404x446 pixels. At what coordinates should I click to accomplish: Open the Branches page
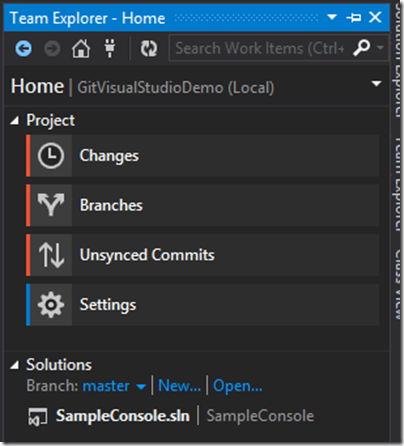pos(203,205)
